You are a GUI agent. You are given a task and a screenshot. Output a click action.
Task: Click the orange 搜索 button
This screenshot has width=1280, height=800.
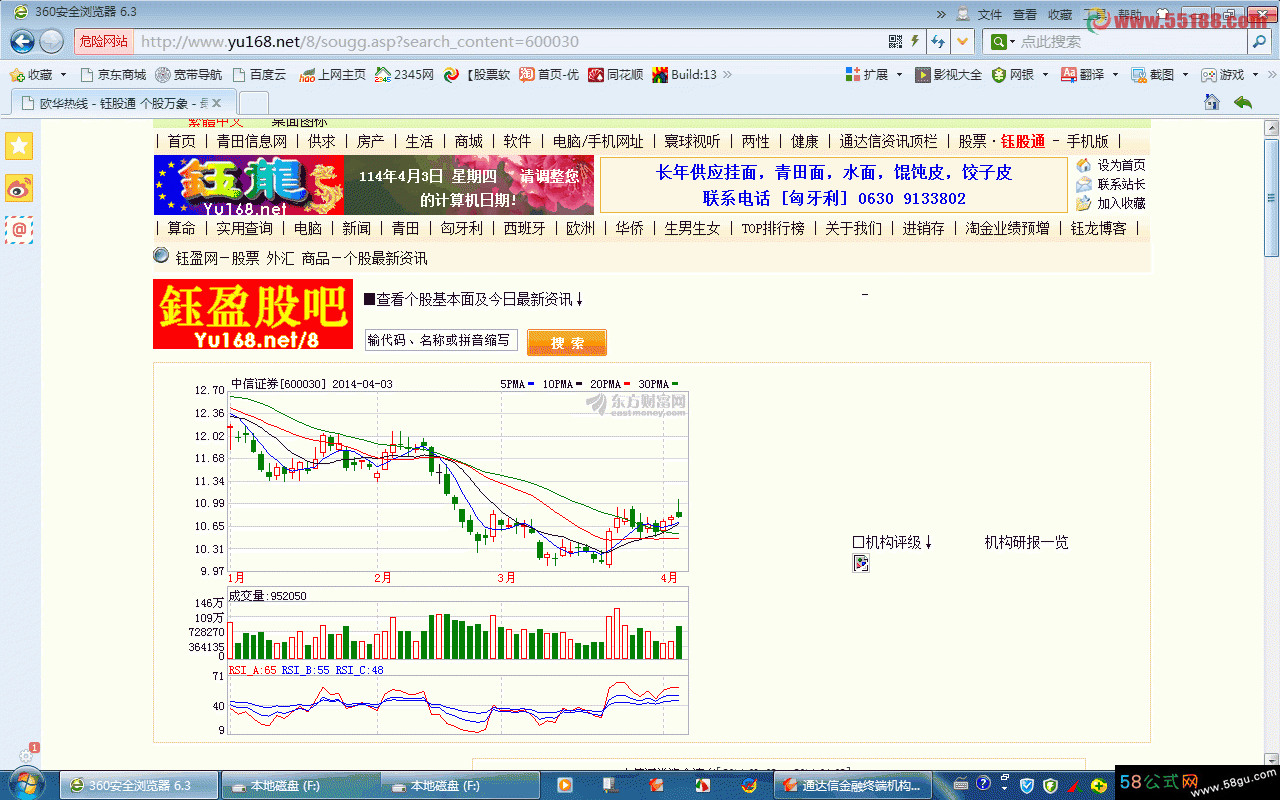pos(567,343)
